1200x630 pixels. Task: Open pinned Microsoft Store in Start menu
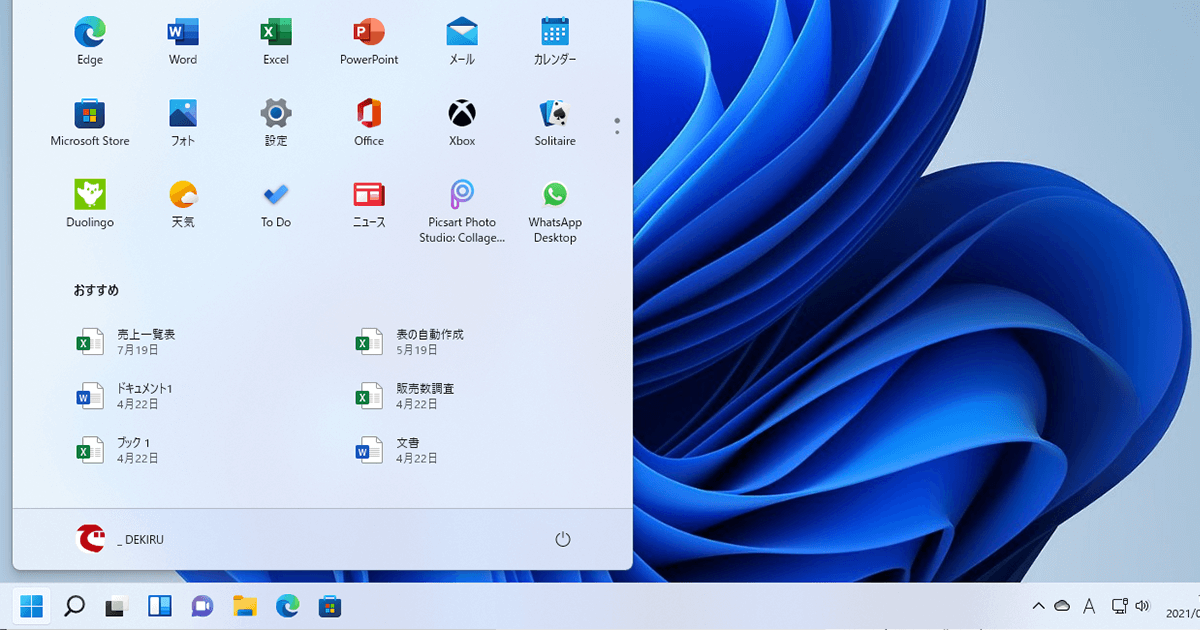(90, 123)
